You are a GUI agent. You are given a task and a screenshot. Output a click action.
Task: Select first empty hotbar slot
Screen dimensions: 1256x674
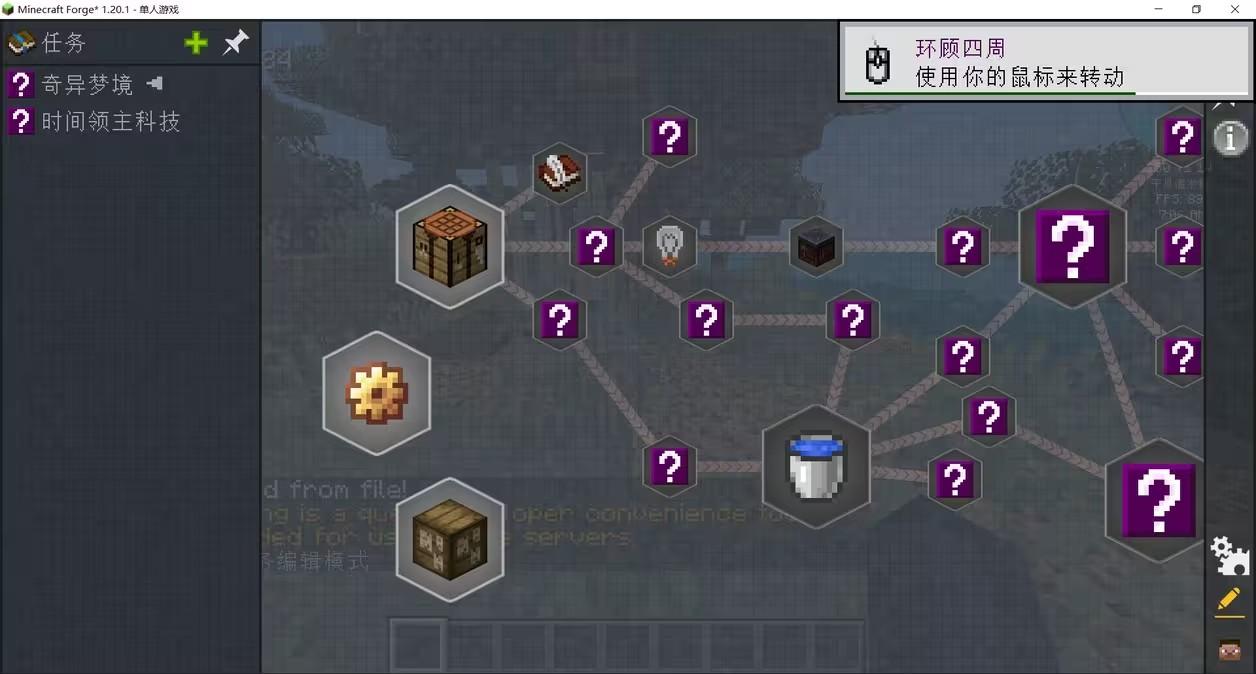click(416, 646)
